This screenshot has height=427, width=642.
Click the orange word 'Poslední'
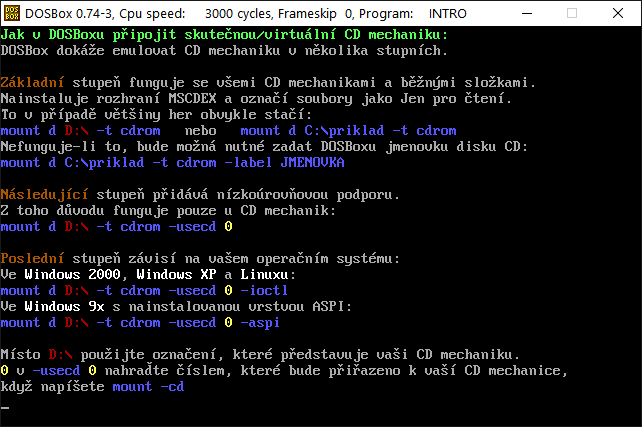(32, 258)
